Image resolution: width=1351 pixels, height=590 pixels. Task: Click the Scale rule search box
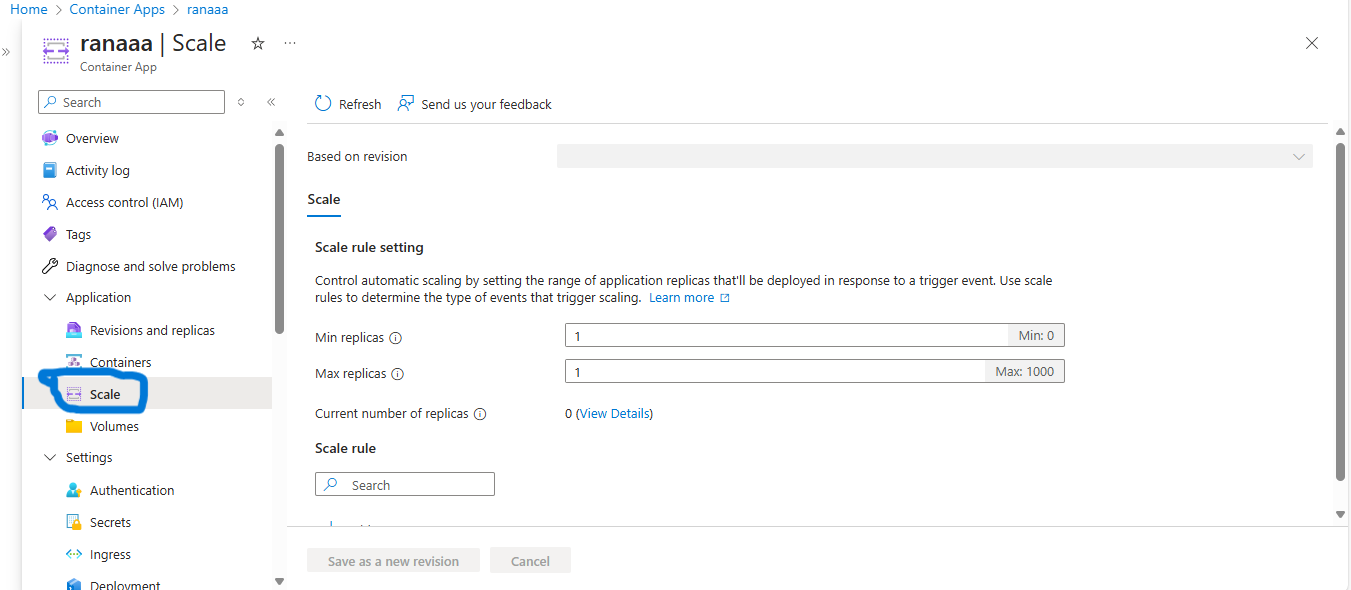[405, 484]
